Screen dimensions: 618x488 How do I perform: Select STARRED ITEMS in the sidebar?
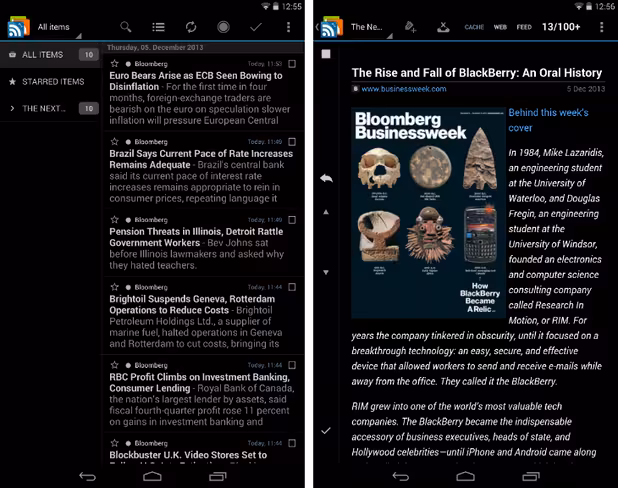[x=50, y=82]
